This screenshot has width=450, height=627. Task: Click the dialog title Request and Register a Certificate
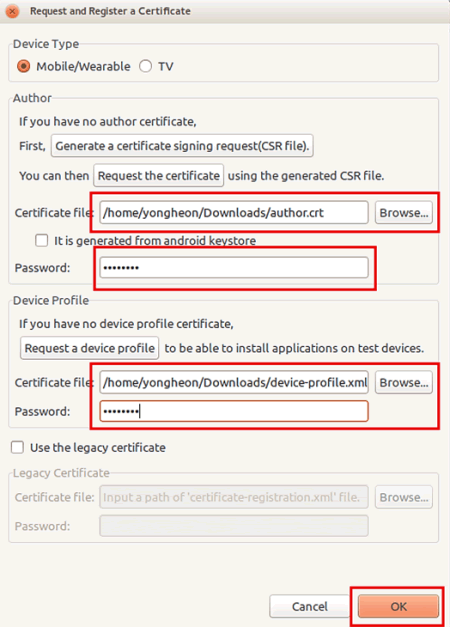coord(110,11)
